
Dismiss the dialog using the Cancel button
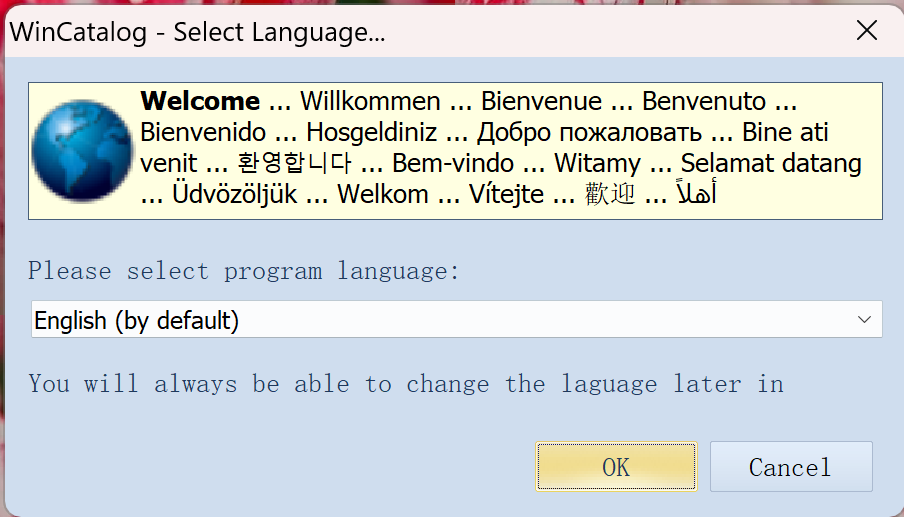(791, 467)
